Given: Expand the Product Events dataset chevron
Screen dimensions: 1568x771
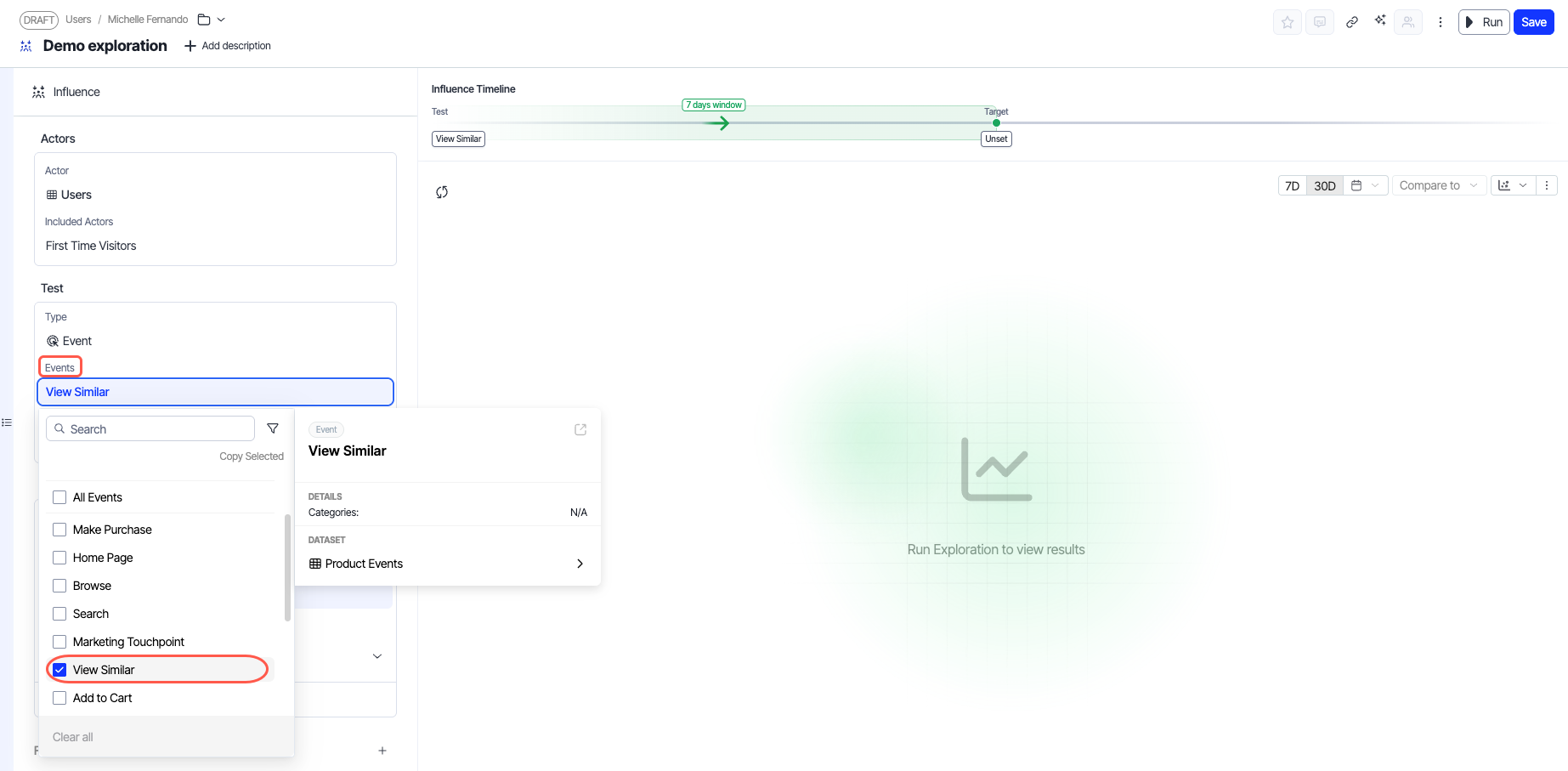Looking at the screenshot, I should coord(580,564).
